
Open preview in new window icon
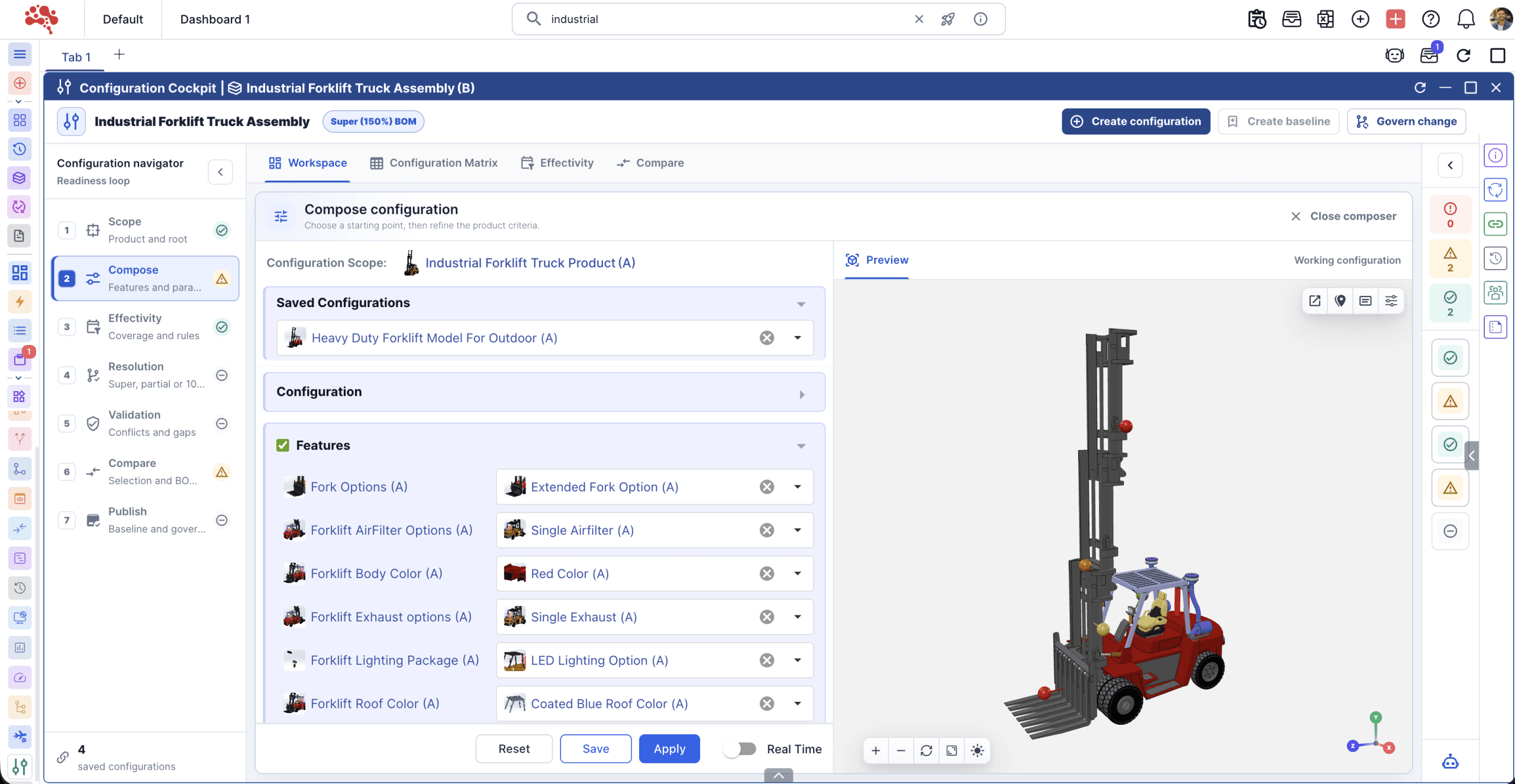(x=1315, y=301)
